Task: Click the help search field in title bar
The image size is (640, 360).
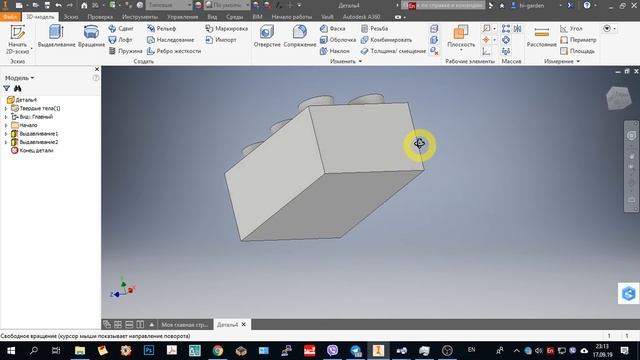Action: (x=447, y=5)
